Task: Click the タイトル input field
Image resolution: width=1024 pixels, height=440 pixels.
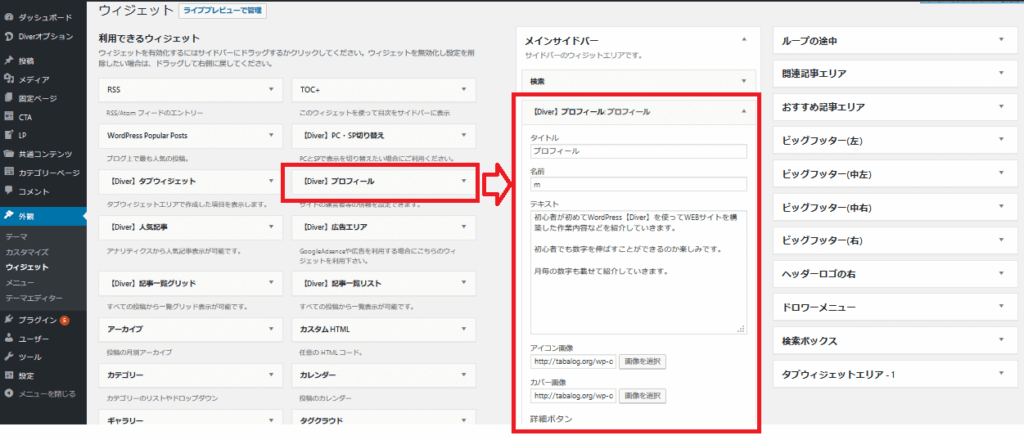Action: tap(639, 152)
